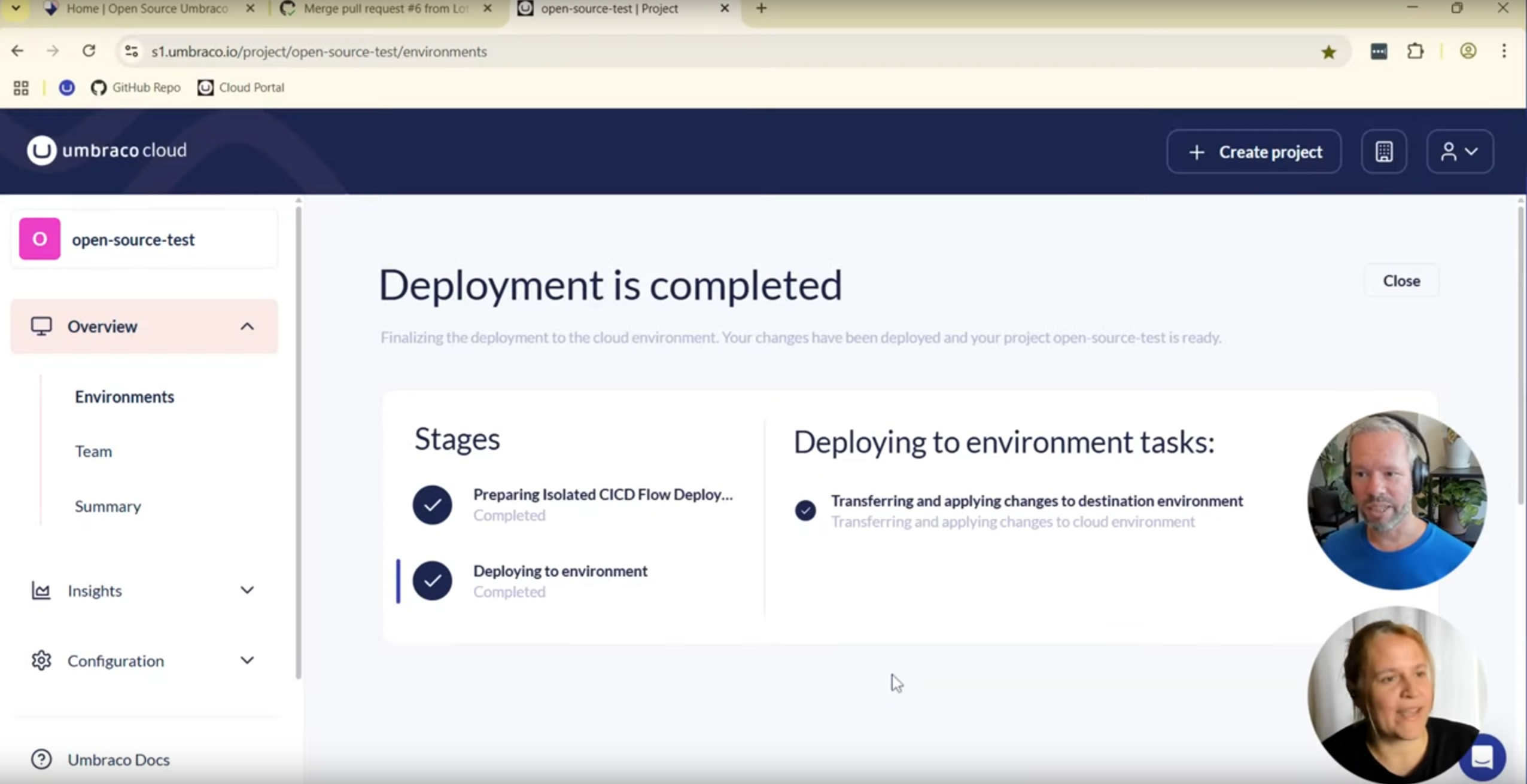
Task: Go to the Environments page
Action: click(124, 397)
